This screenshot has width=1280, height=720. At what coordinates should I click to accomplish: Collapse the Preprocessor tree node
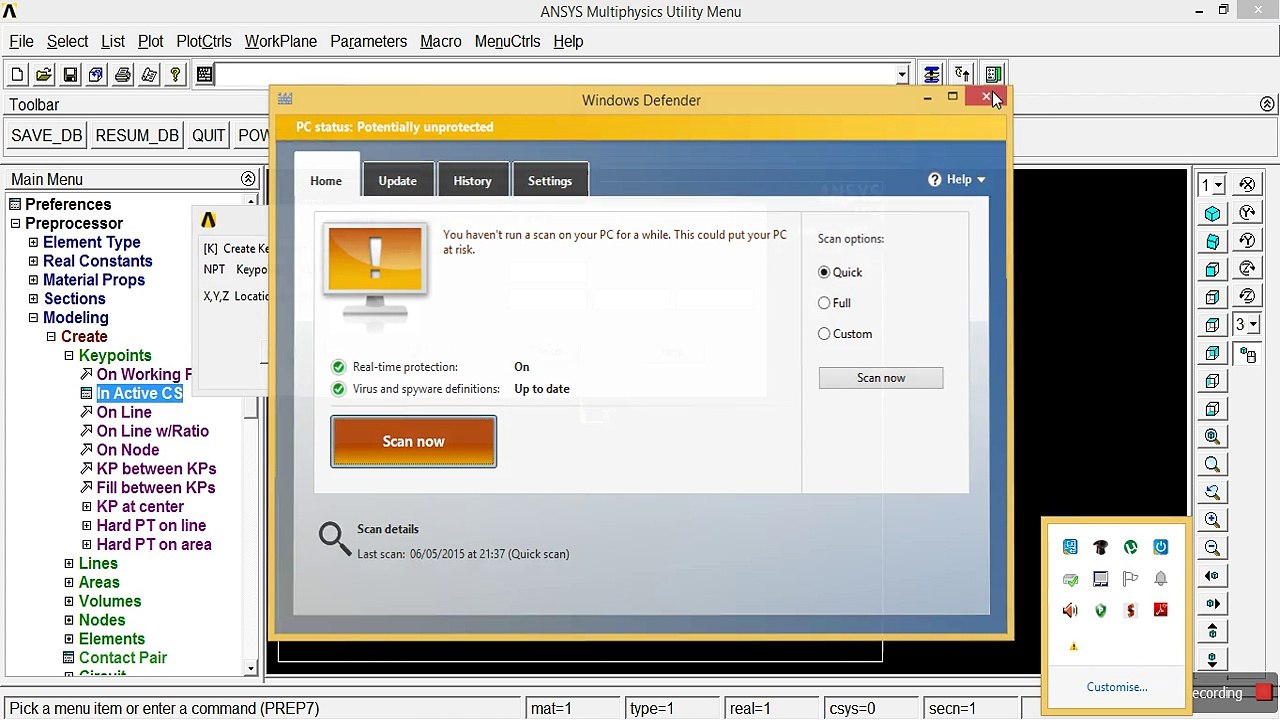click(15, 224)
